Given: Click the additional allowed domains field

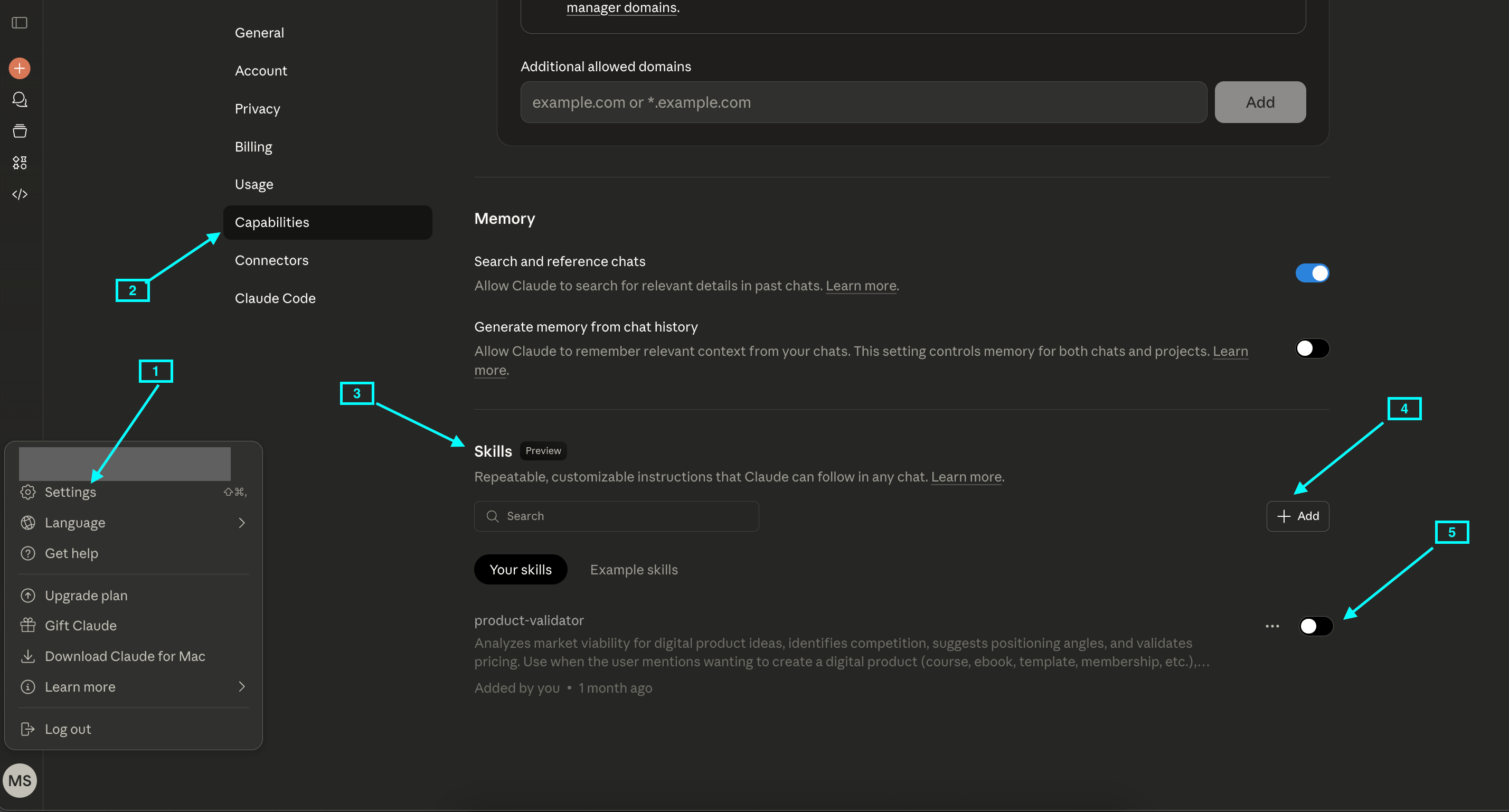Looking at the screenshot, I should point(863,102).
